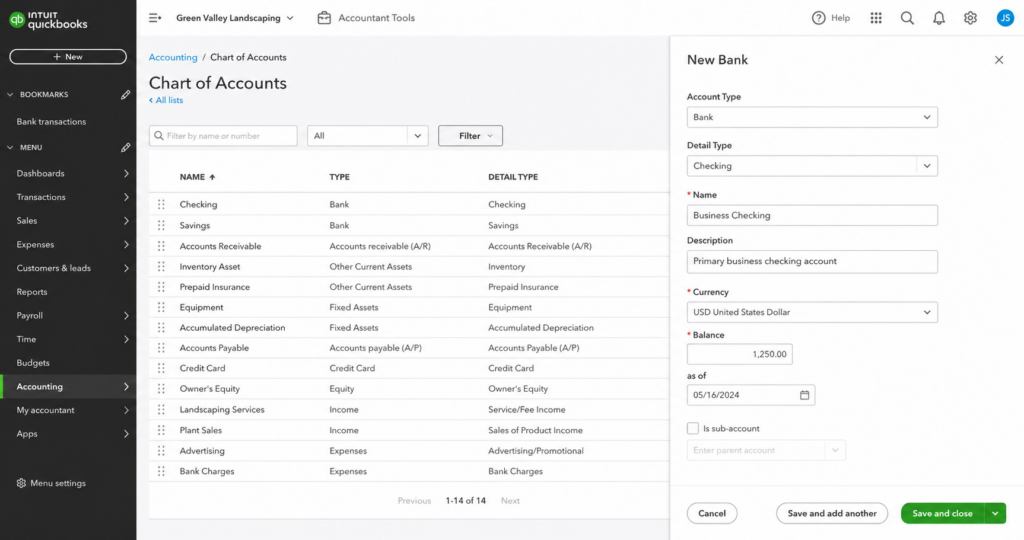Open the My accountant menu item
This screenshot has height=540, width=1024.
click(69, 410)
